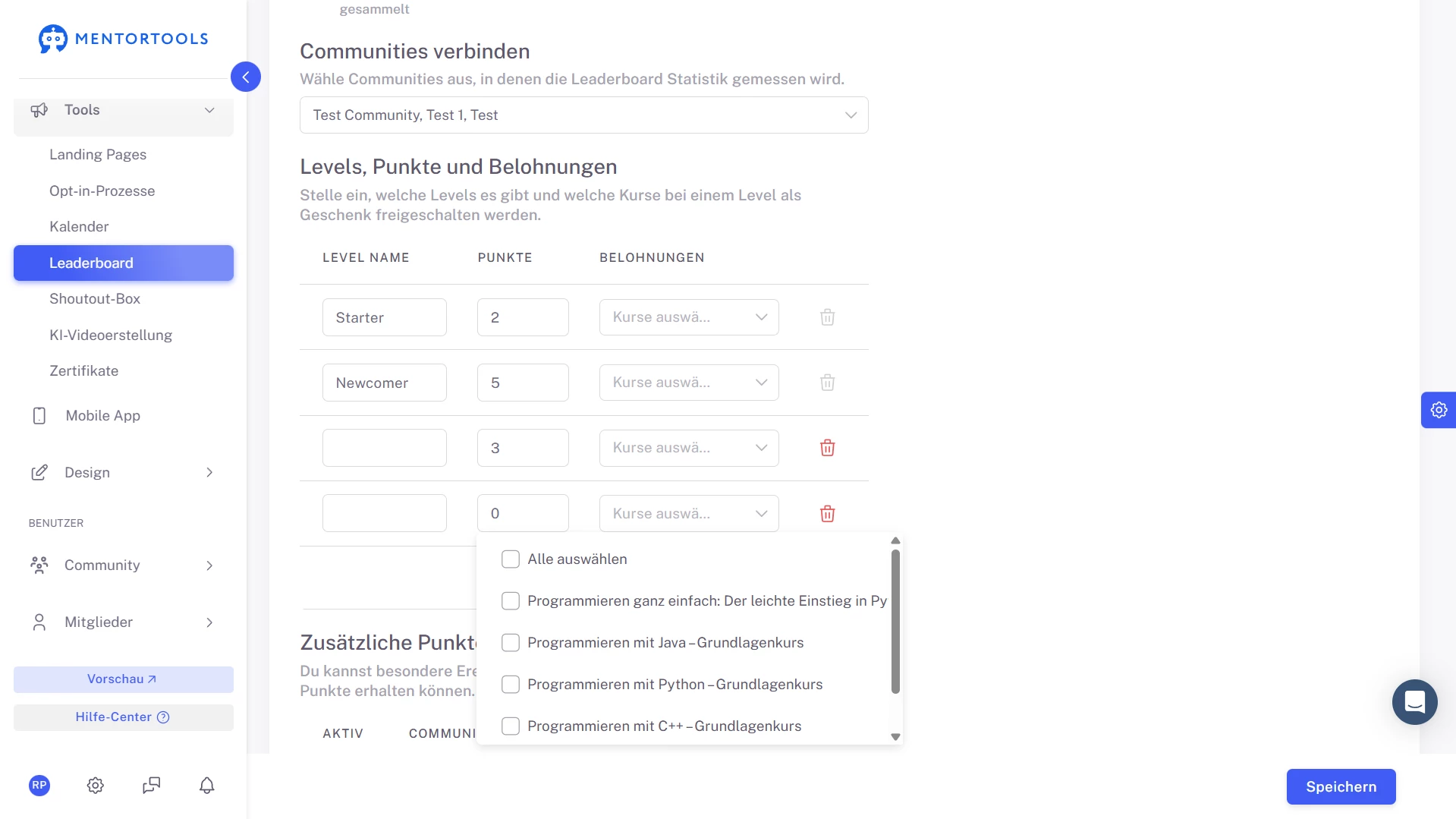The height and width of the screenshot is (819, 1456).
Task: Go to Zertifikate menu item
Action: (83, 371)
